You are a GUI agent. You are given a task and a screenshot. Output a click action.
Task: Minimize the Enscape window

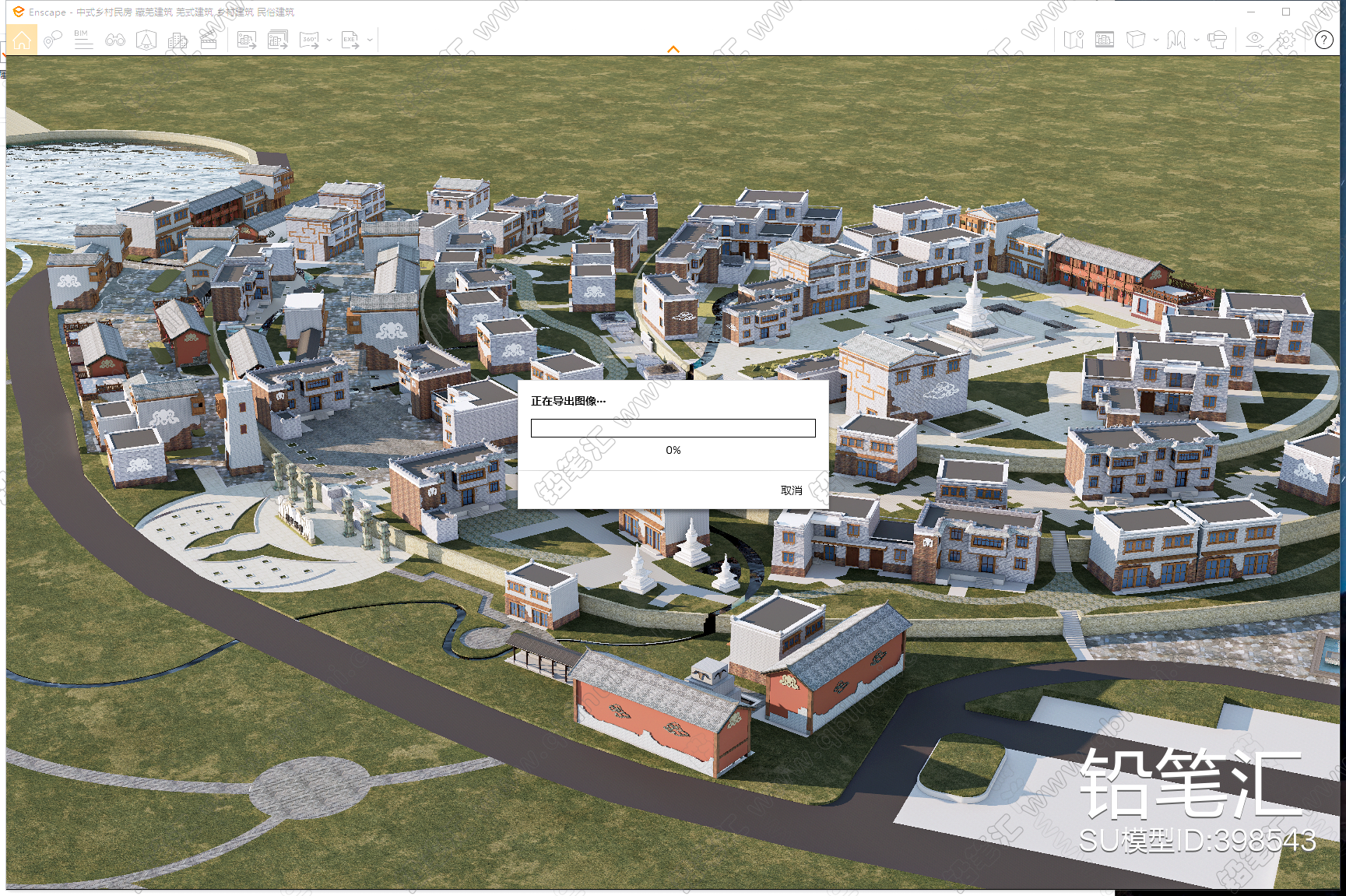tap(1251, 12)
